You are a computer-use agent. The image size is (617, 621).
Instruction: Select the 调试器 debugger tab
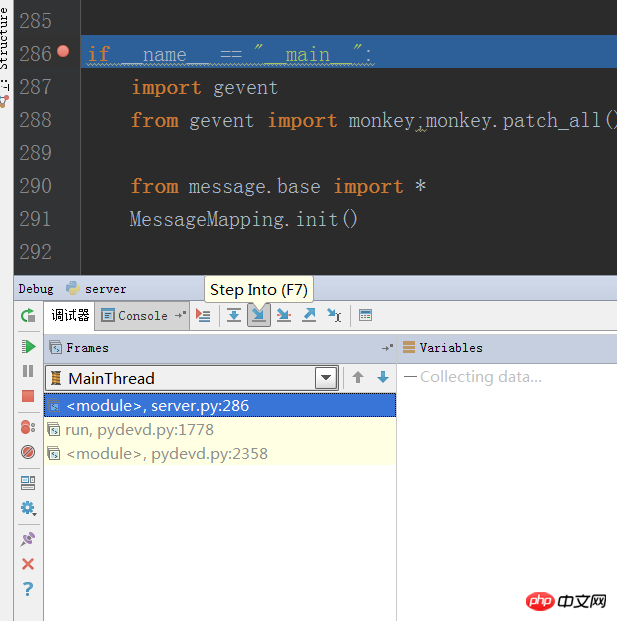tap(70, 315)
